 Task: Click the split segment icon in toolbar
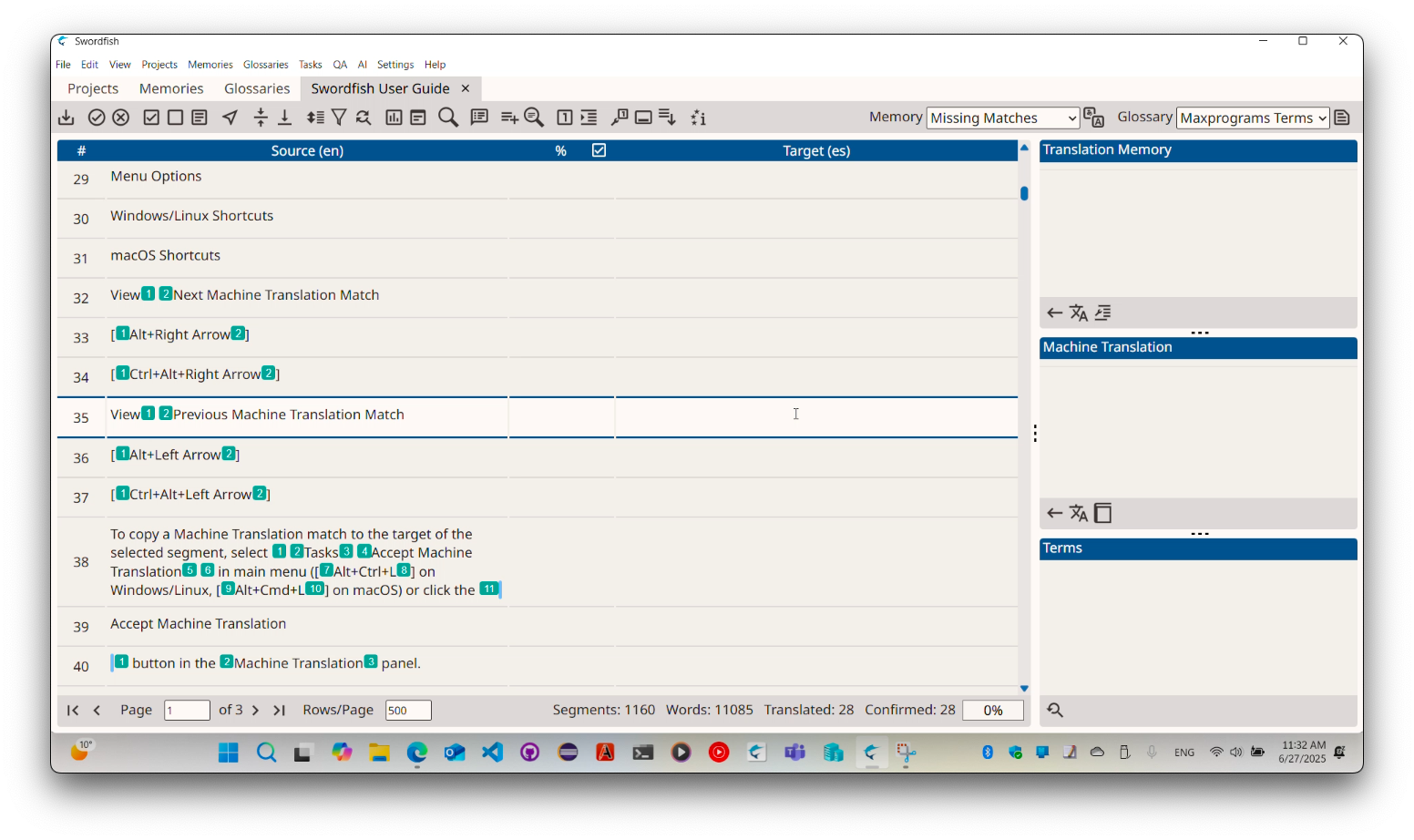(x=261, y=118)
